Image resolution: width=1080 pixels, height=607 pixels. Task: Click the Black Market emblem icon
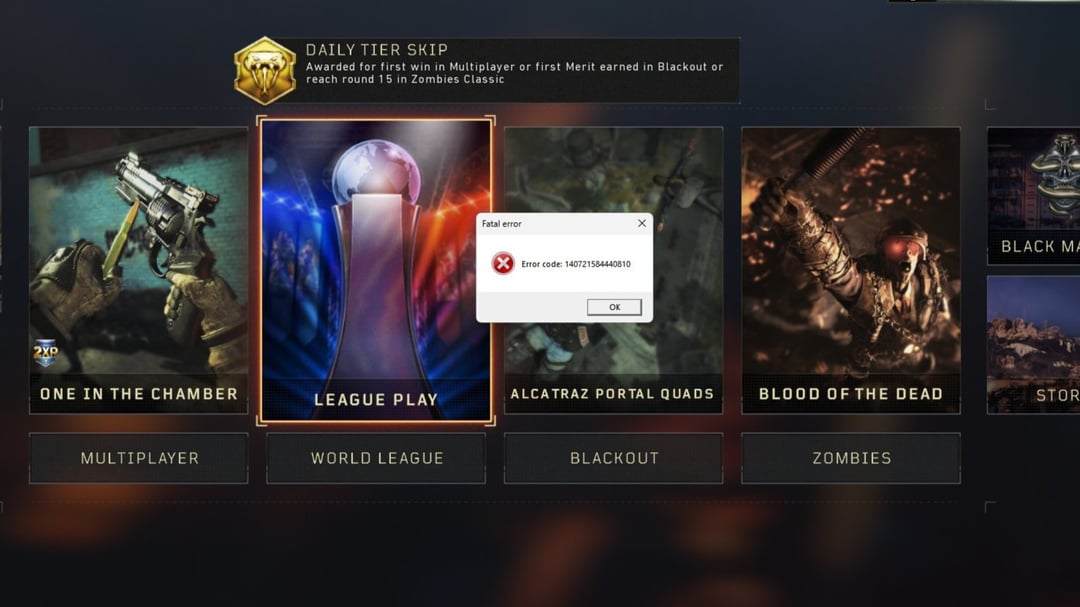pyautogui.click(x=1057, y=175)
